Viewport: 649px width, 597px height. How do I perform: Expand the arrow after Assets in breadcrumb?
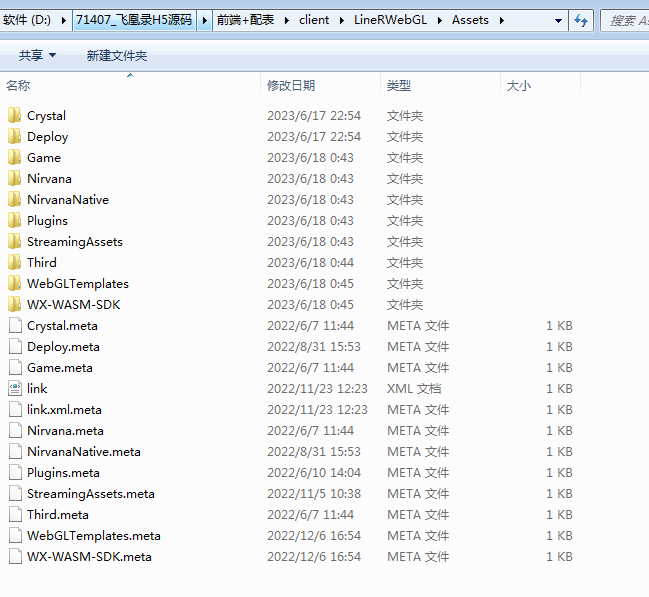coord(500,20)
